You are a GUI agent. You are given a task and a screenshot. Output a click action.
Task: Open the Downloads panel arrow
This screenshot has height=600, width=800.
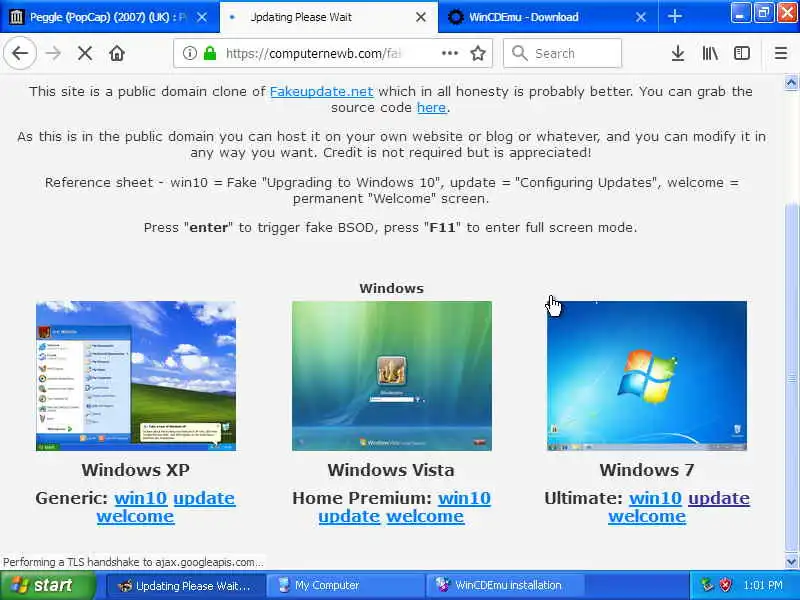678,53
